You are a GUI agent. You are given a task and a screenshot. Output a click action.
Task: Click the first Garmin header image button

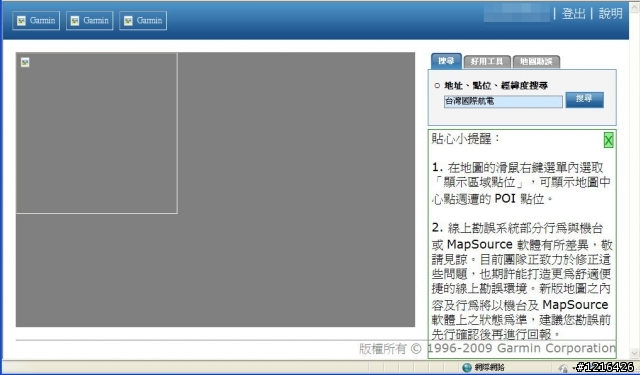(x=36, y=20)
